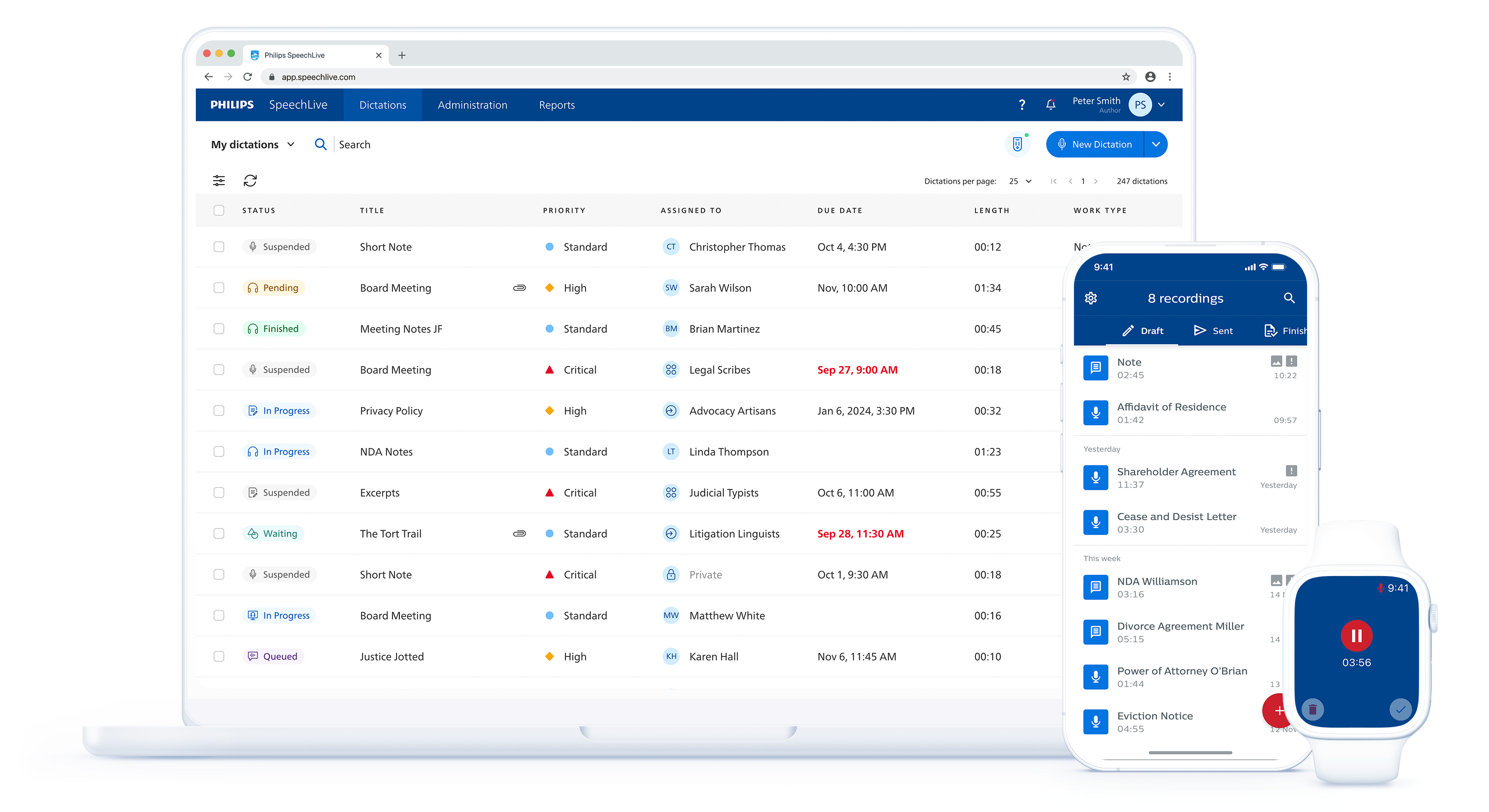This screenshot has width=1489, height=812.
Task: Expand the user profile menu for Peter Smith
Action: (1163, 104)
